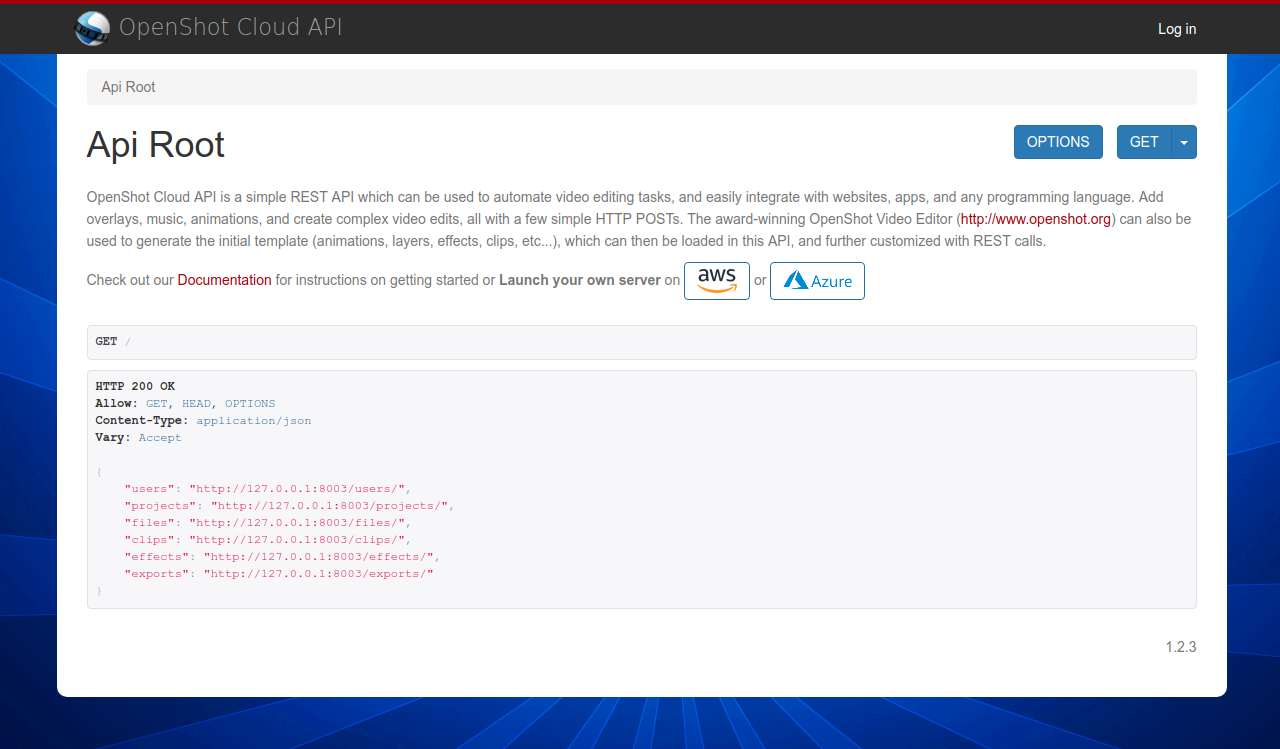Image resolution: width=1280 pixels, height=749 pixels.
Task: Open the Documentation link
Action: pyautogui.click(x=224, y=280)
